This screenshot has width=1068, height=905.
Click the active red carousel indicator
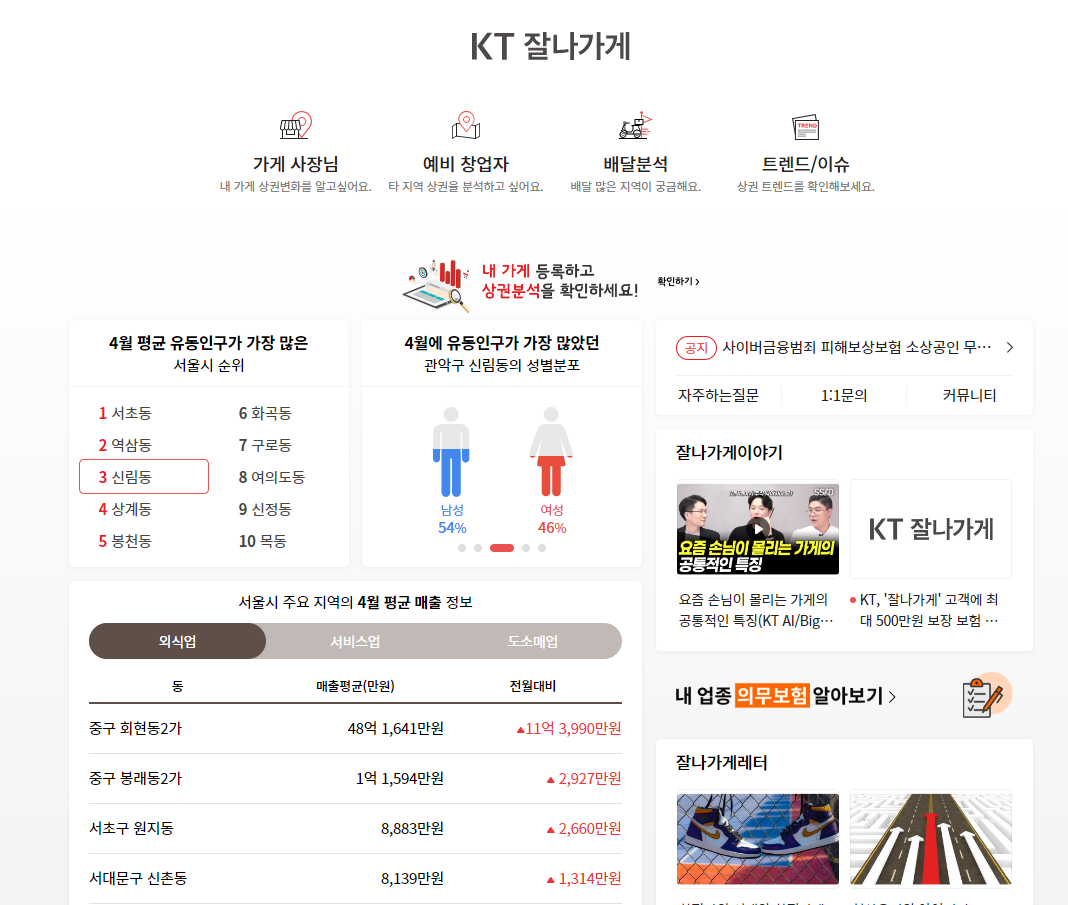502,548
